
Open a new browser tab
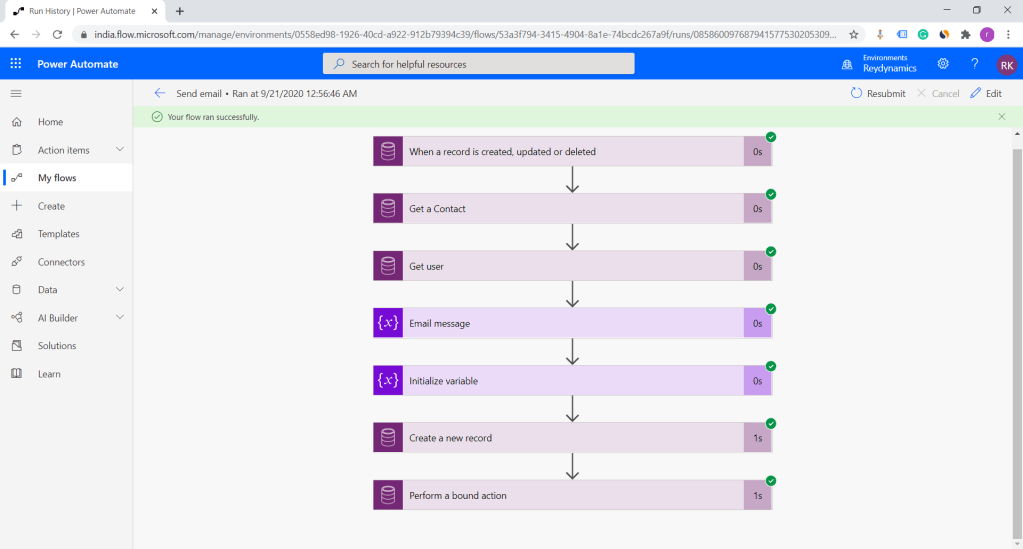pos(180,11)
